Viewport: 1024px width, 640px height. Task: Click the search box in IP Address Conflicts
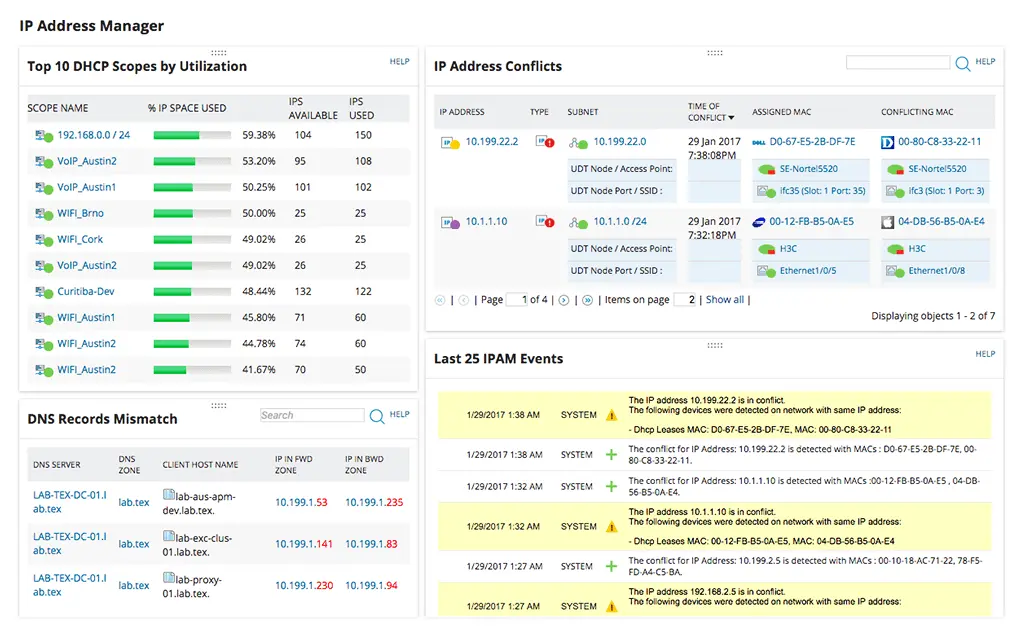tap(897, 62)
